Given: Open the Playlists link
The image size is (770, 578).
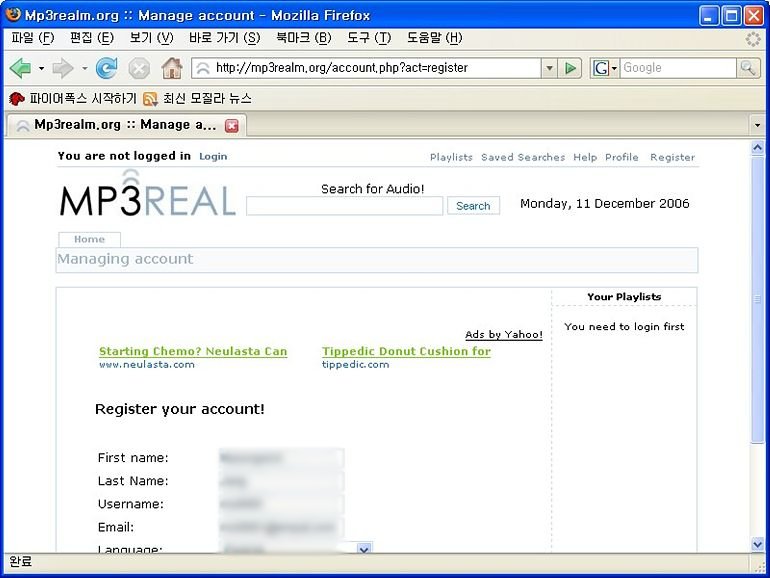Looking at the screenshot, I should pos(451,157).
